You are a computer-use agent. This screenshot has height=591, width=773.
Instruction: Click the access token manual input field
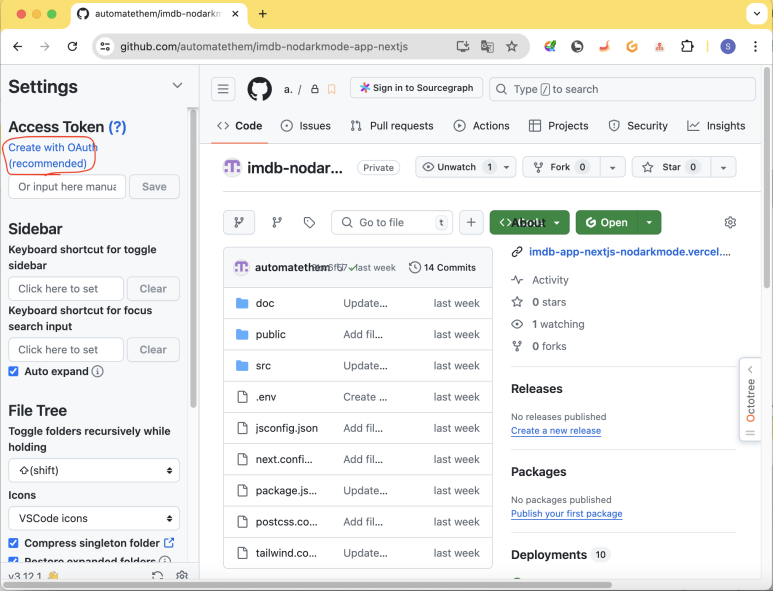coord(67,187)
